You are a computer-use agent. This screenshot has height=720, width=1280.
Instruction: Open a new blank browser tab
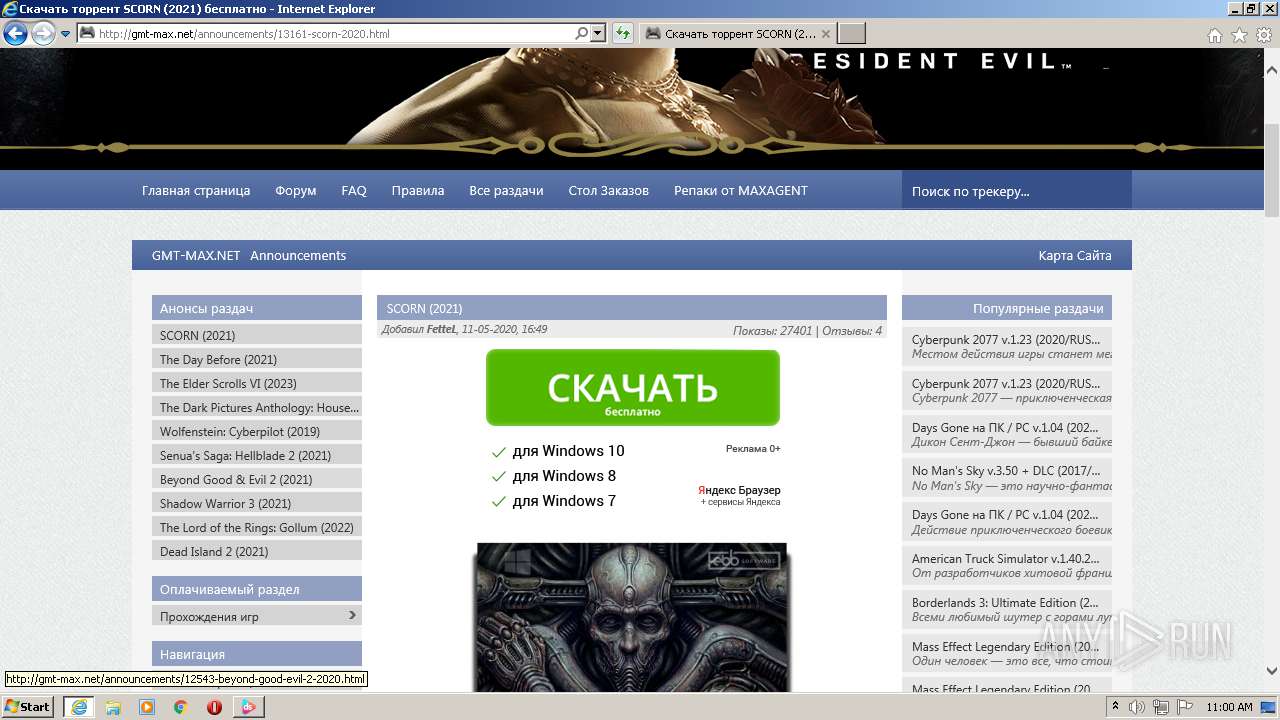[851, 33]
